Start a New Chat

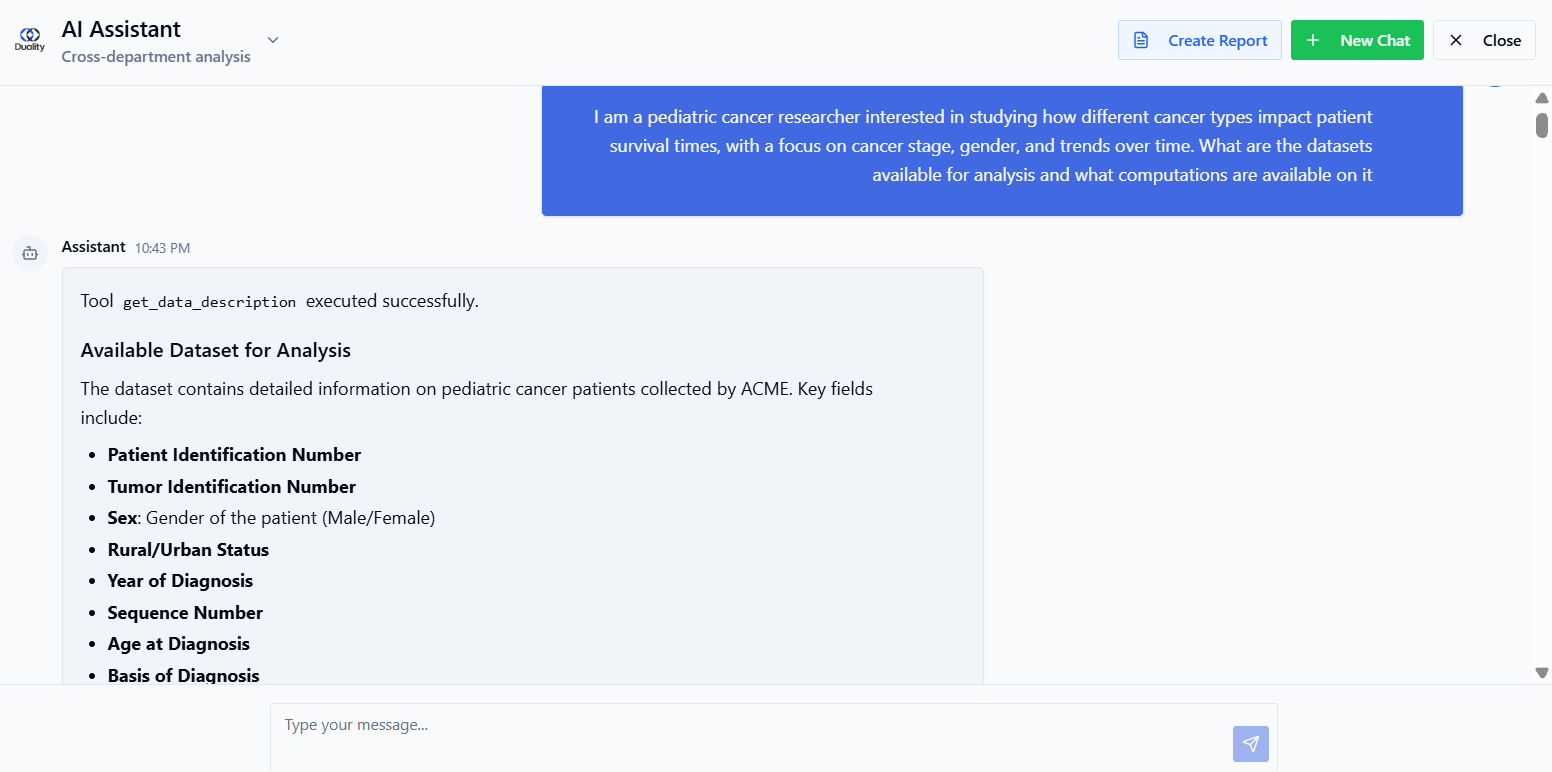pos(1357,40)
